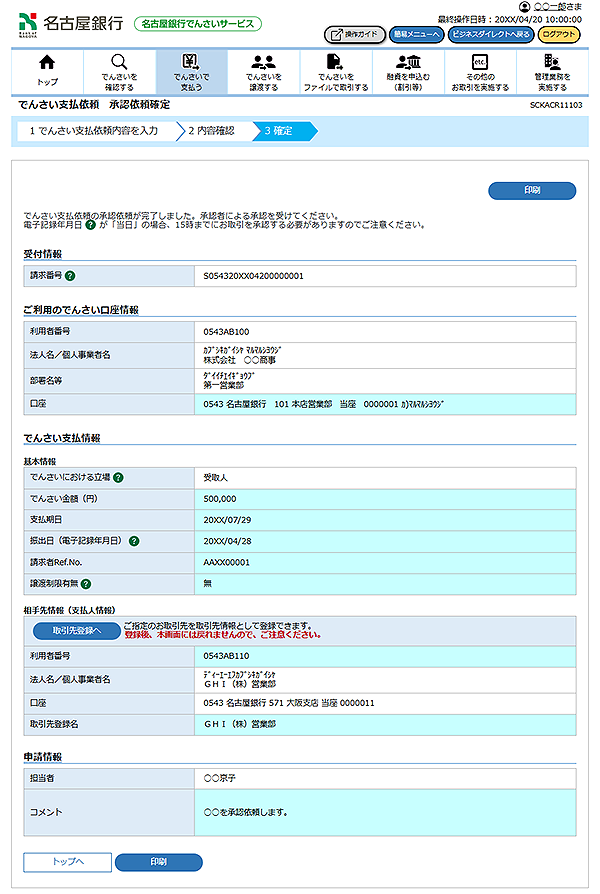
Task: Click help icon beside でんさいにおける立場
Action: tap(118, 478)
